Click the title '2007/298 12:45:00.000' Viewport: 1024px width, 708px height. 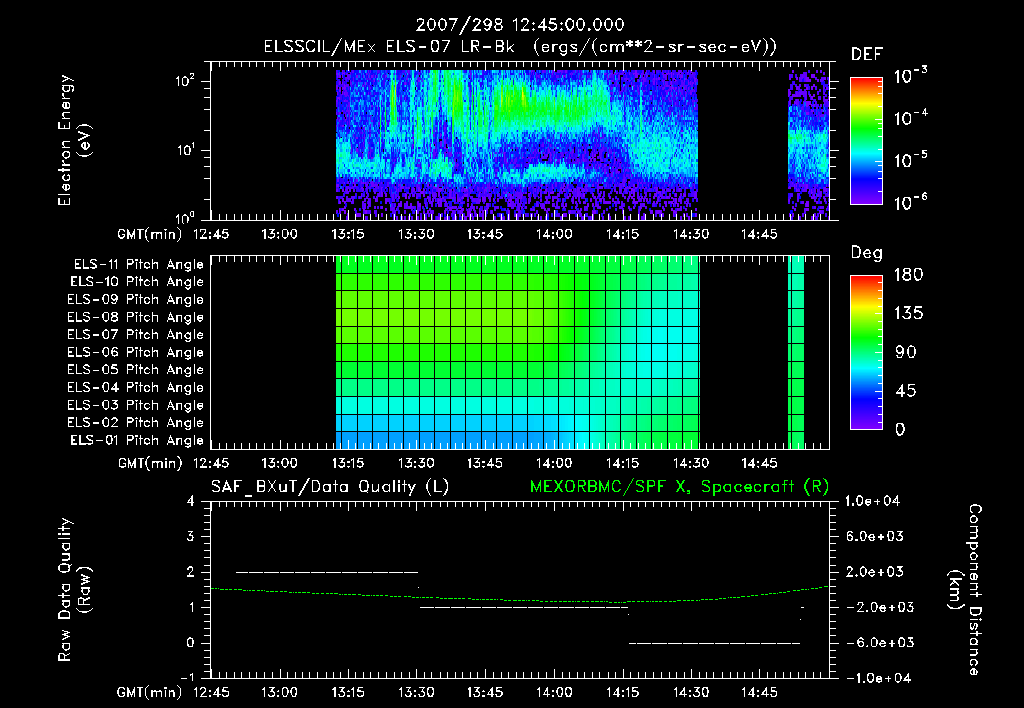click(520, 25)
